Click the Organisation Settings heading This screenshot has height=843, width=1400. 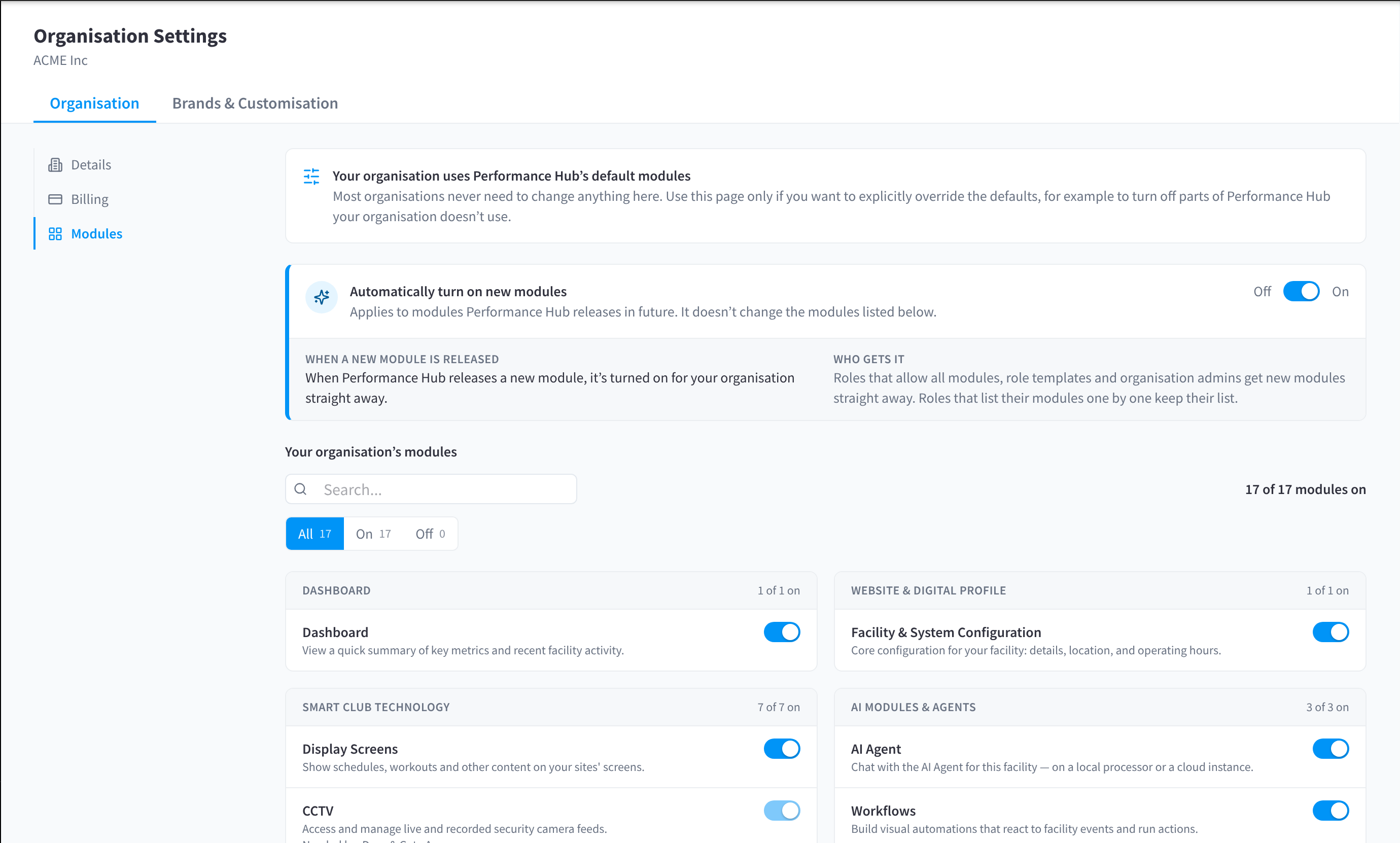point(130,36)
